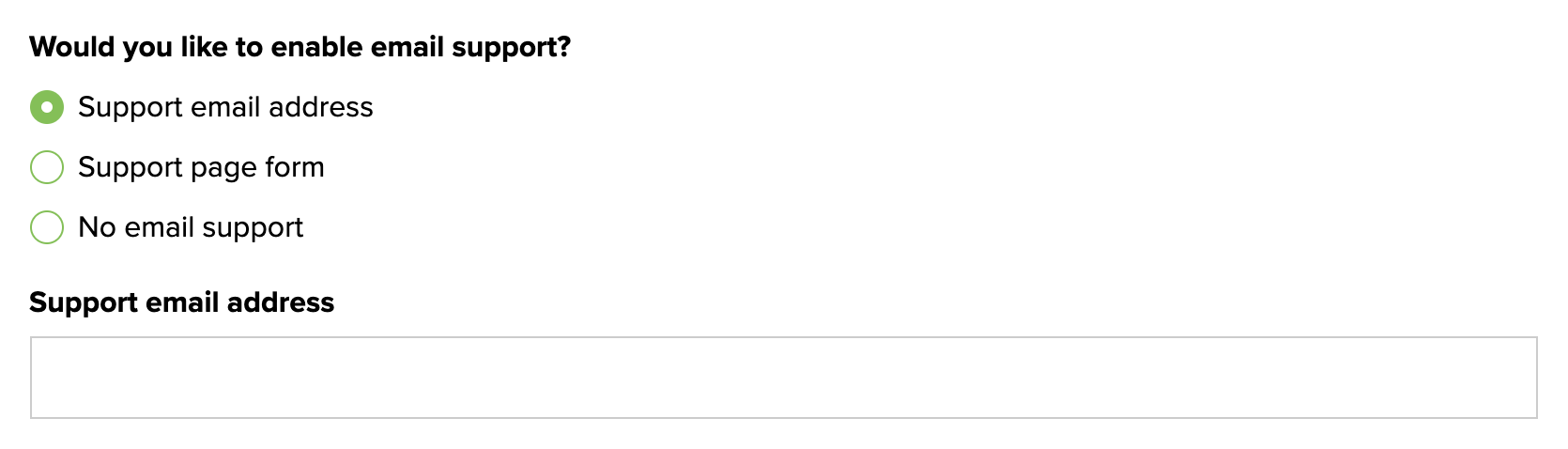Choose the green filled radio circle
The image size is (1568, 449).
(47, 107)
